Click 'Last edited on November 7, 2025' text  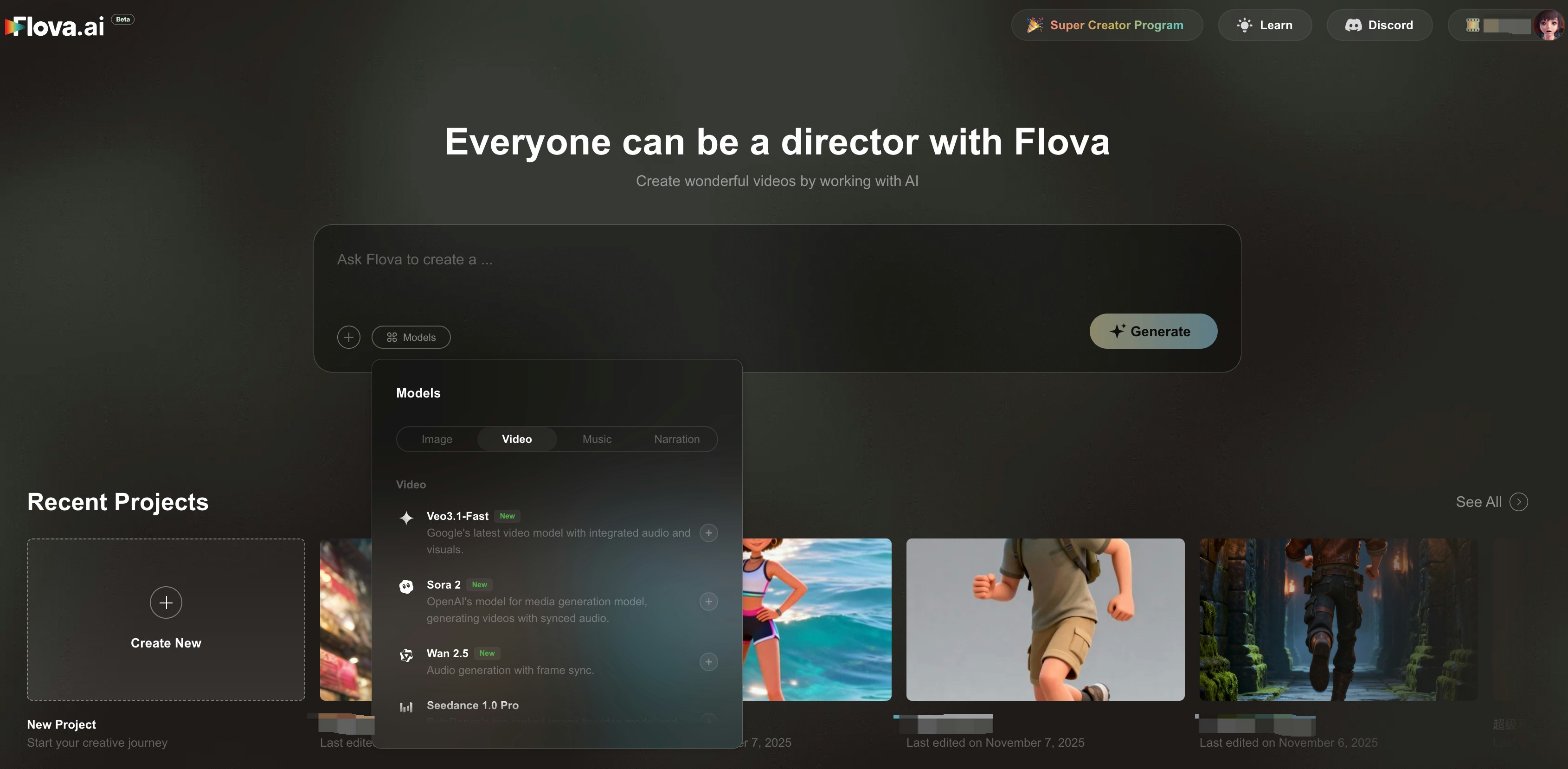coord(995,742)
